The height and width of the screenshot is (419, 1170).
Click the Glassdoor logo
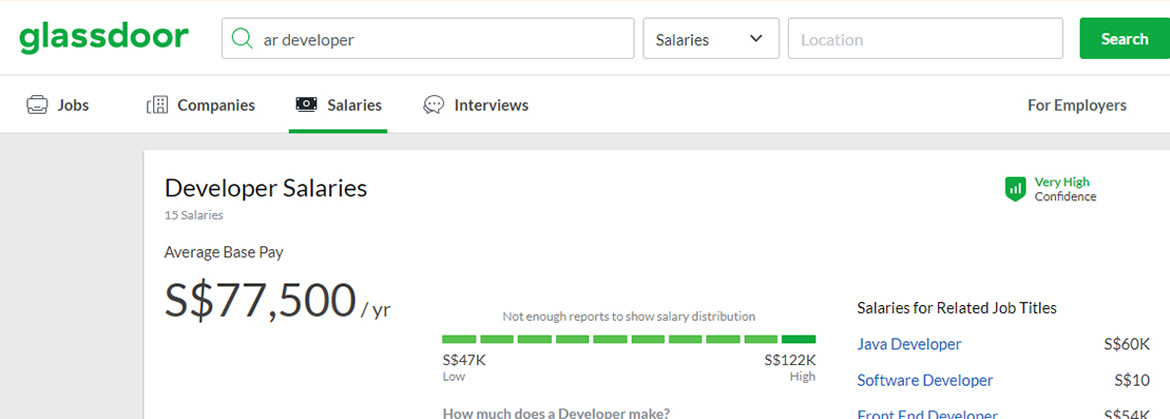coord(103,38)
